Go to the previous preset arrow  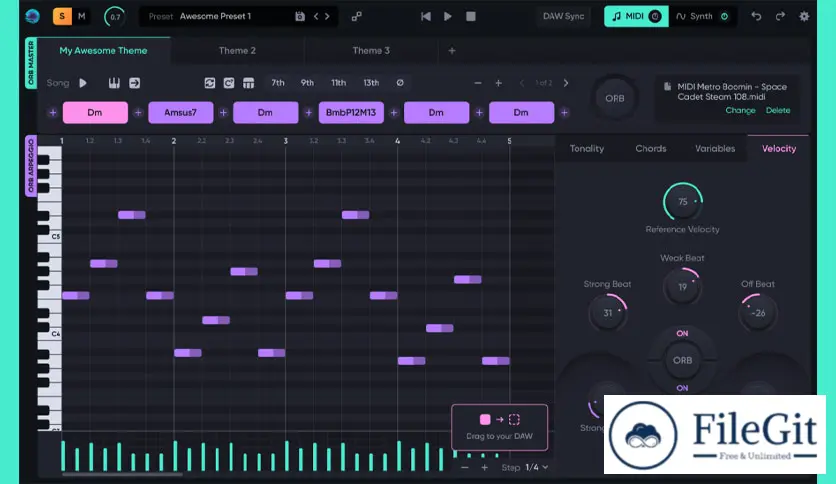click(x=316, y=17)
